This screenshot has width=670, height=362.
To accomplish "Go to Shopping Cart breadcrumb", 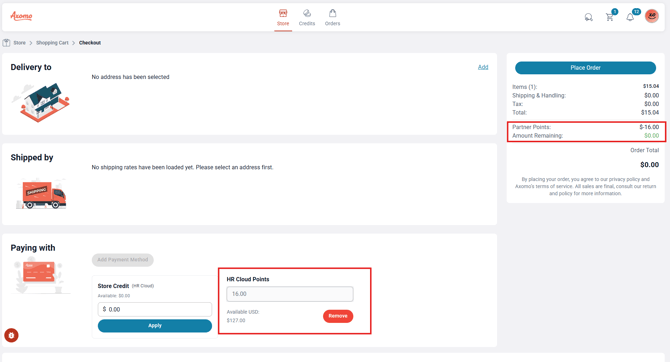I will tap(52, 43).
